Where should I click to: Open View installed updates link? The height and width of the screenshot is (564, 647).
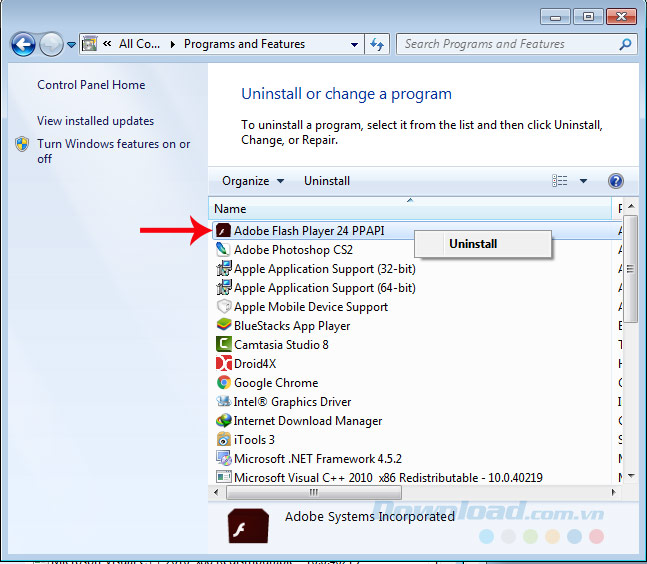(x=95, y=121)
